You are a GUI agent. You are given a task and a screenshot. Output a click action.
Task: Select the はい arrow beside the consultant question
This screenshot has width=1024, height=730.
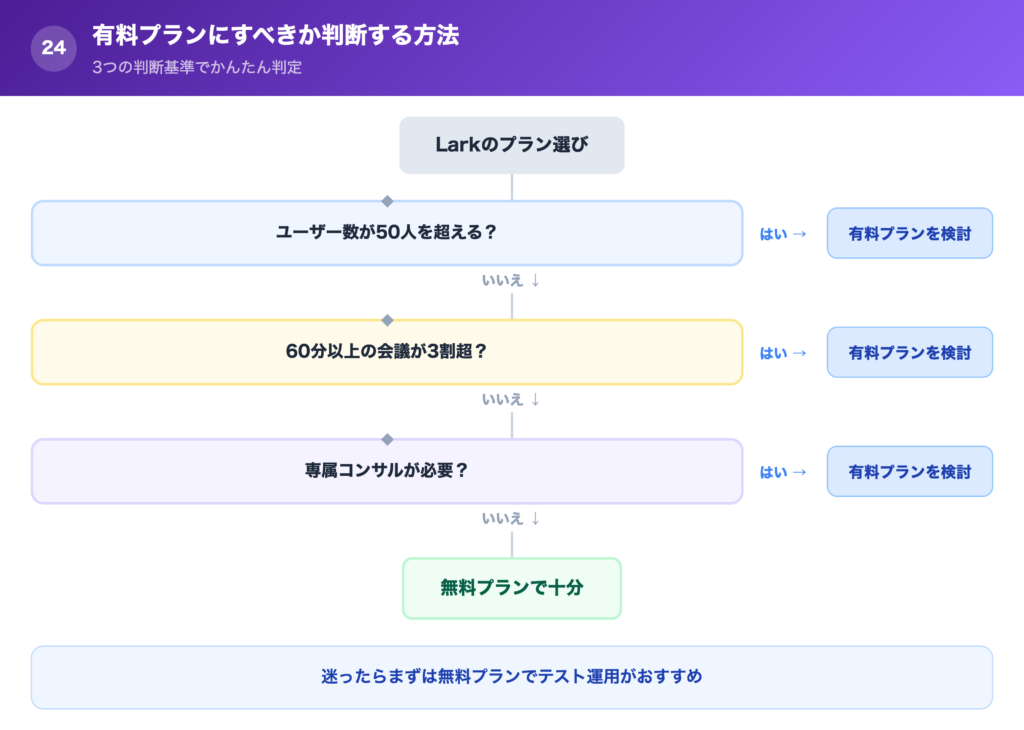tap(781, 471)
